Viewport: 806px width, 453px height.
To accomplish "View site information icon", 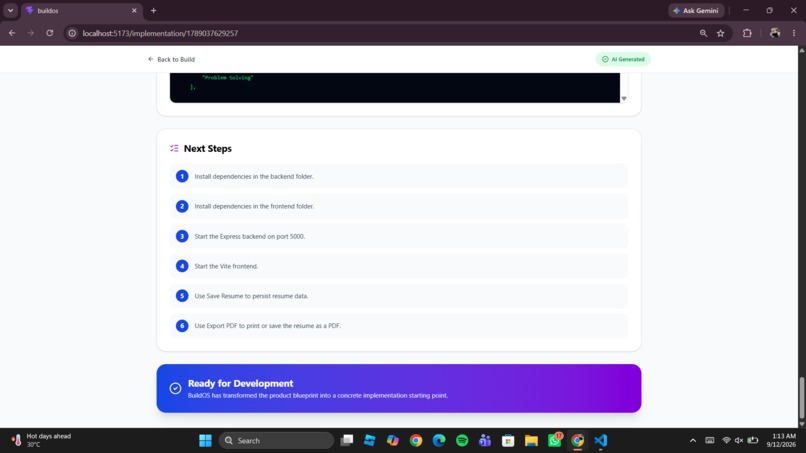I will pyautogui.click(x=72, y=33).
